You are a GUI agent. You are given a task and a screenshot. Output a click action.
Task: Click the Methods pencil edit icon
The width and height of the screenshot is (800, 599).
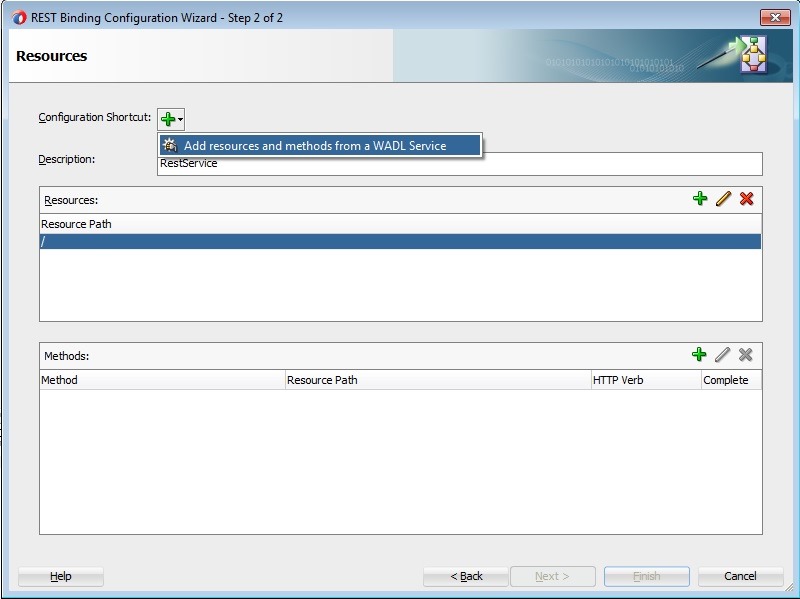[723, 355]
